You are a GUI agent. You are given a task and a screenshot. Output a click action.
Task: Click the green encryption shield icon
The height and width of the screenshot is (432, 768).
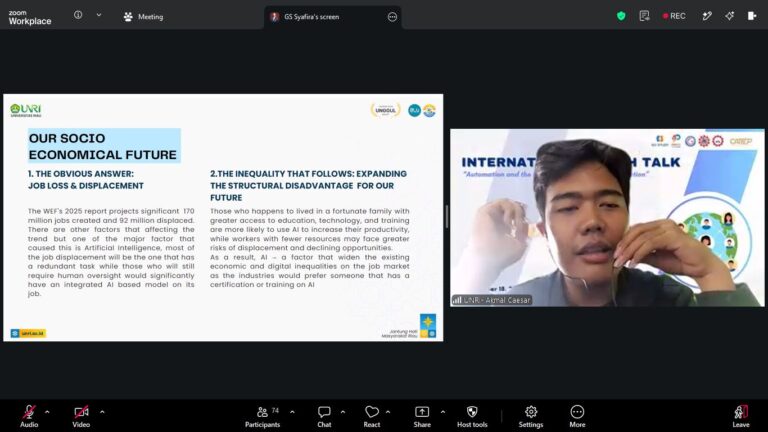(x=621, y=16)
